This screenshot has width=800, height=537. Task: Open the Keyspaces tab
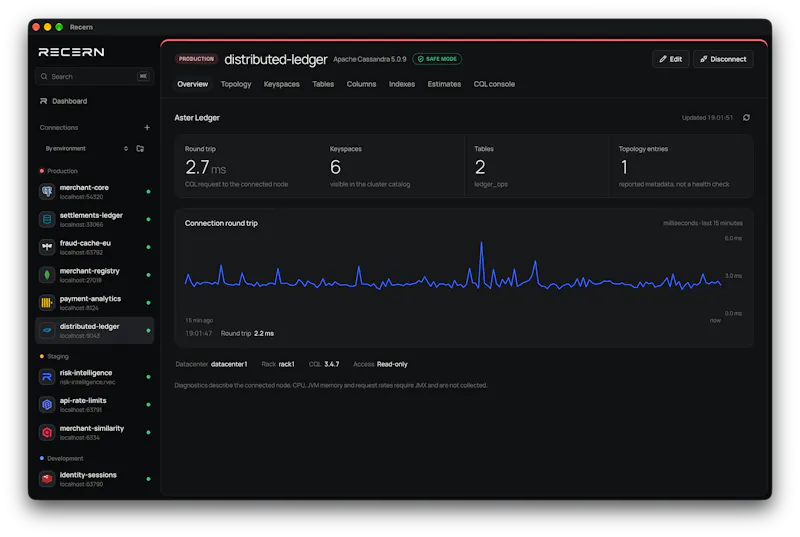point(282,84)
